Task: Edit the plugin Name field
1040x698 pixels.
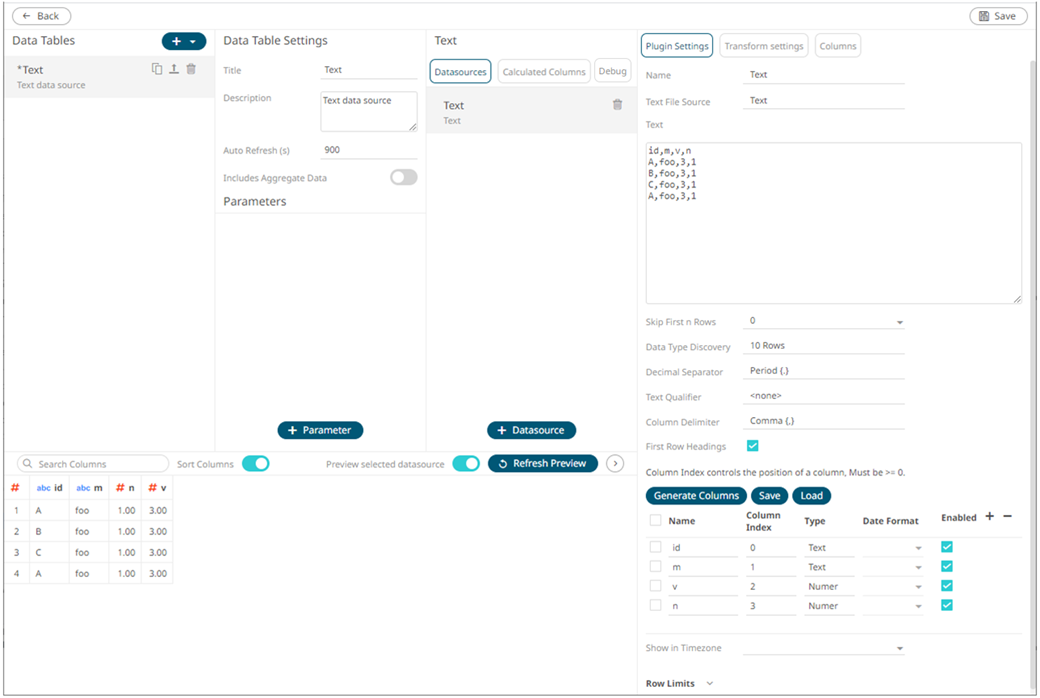Action: pos(824,75)
